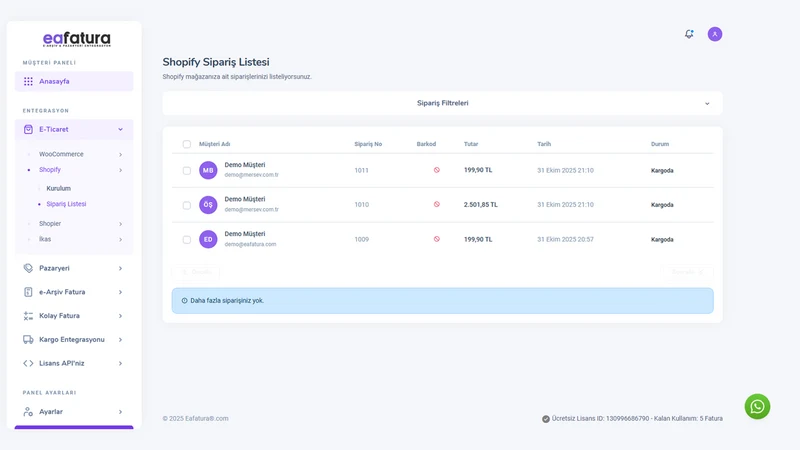This screenshot has width=800, height=450.
Task: Collapse the E-Ticaret menu chevron
Action: coord(120,130)
